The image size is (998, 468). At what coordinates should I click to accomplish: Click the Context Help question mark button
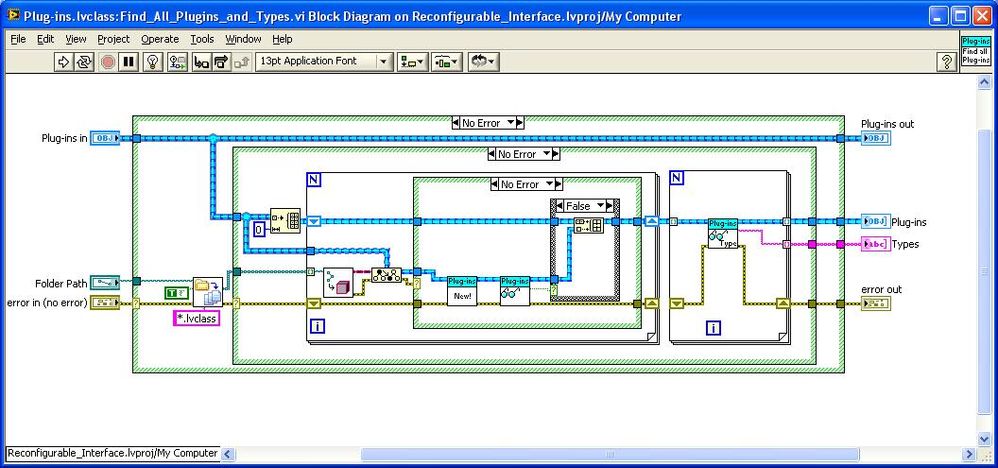coord(946,62)
